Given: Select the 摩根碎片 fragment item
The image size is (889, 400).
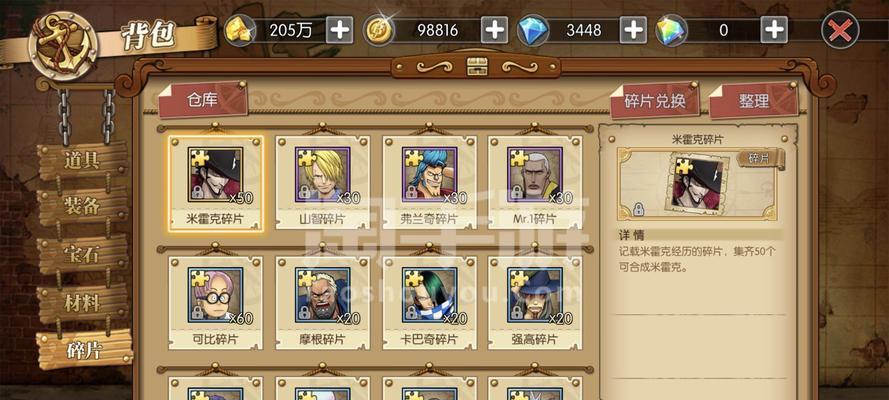Looking at the screenshot, I should [323, 303].
